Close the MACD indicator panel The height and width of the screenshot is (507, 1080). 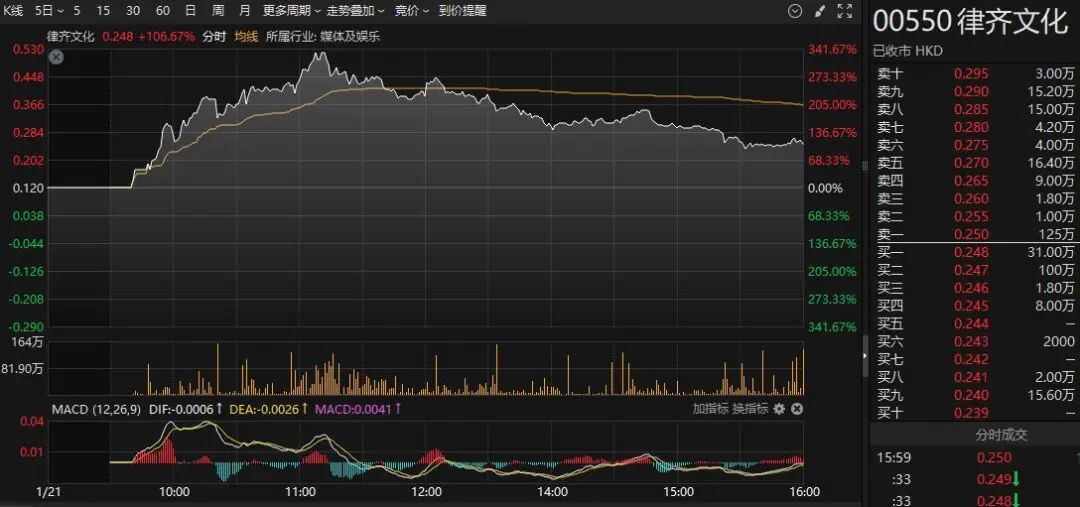coord(796,409)
